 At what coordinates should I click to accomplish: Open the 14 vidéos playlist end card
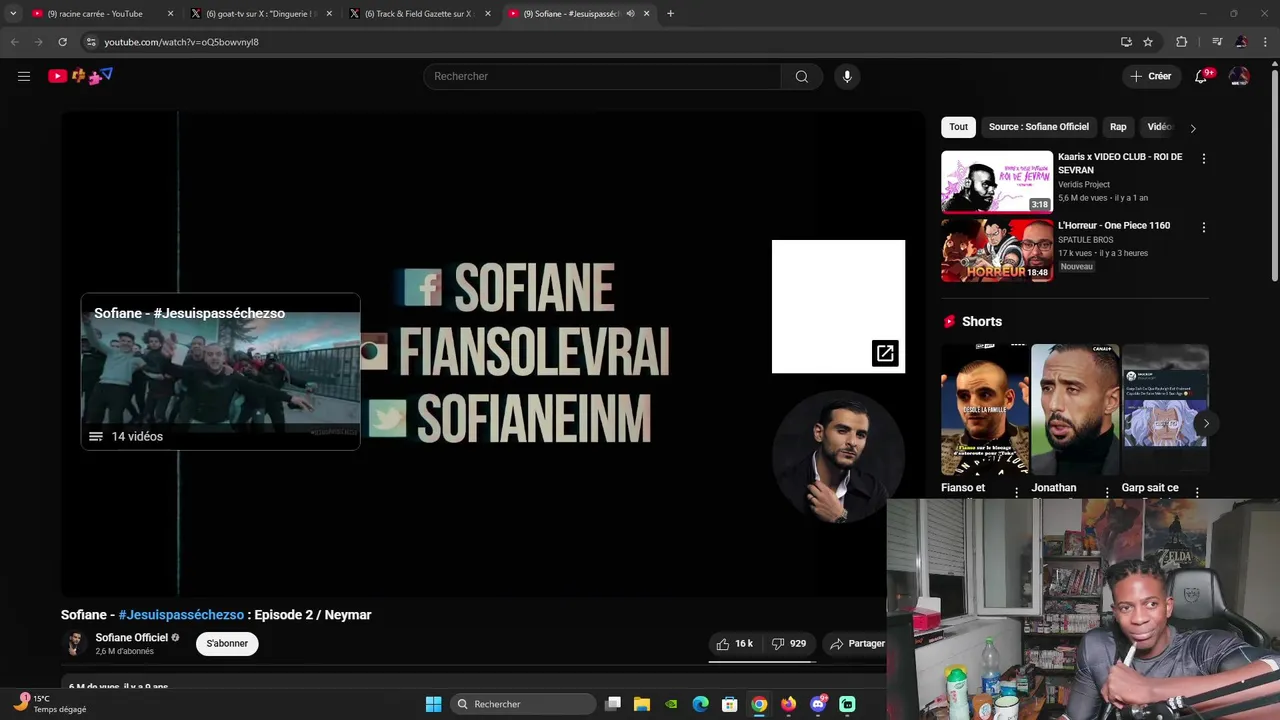[220, 371]
